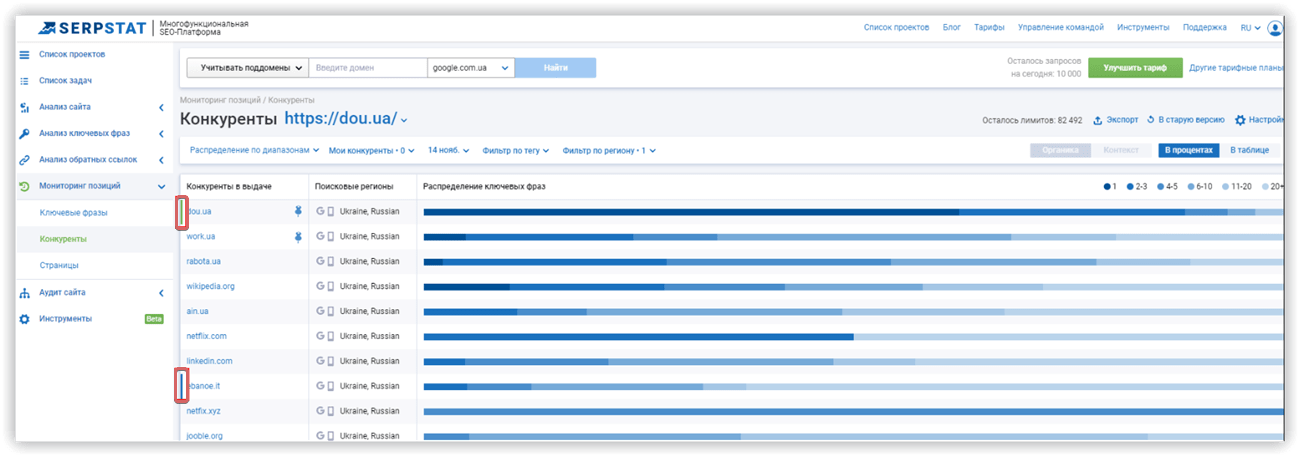Select the Органика toggle
Image resolution: width=1300 pixels, height=457 pixels.
click(1060, 150)
